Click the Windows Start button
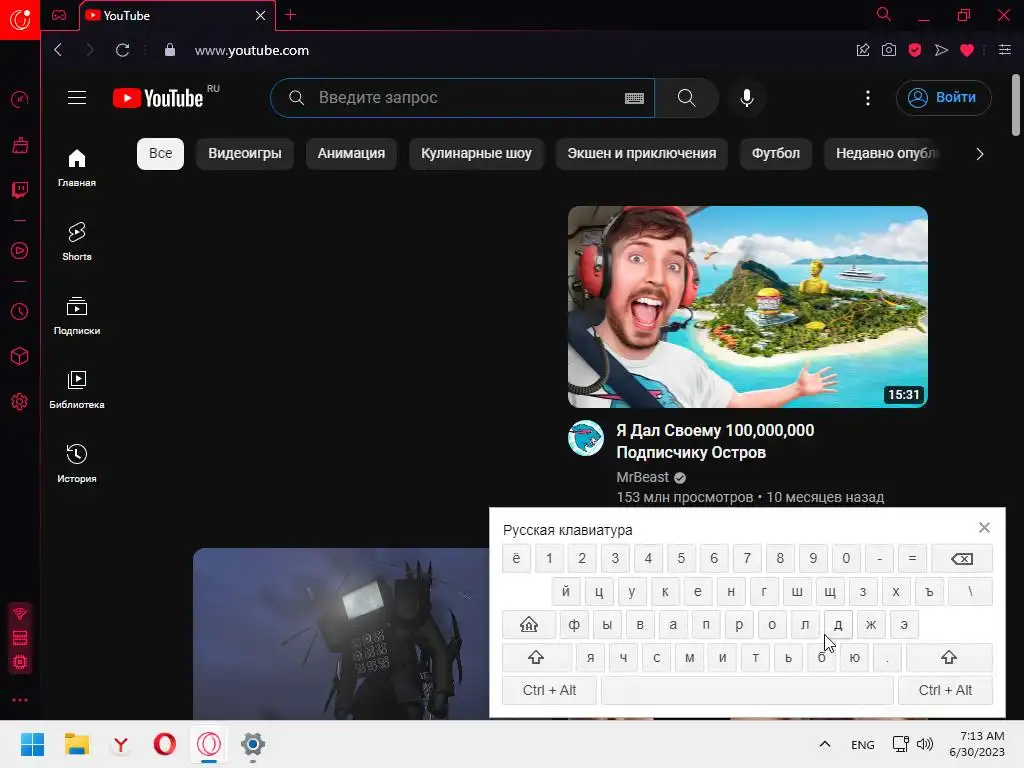This screenshot has height=768, width=1024. 32,744
